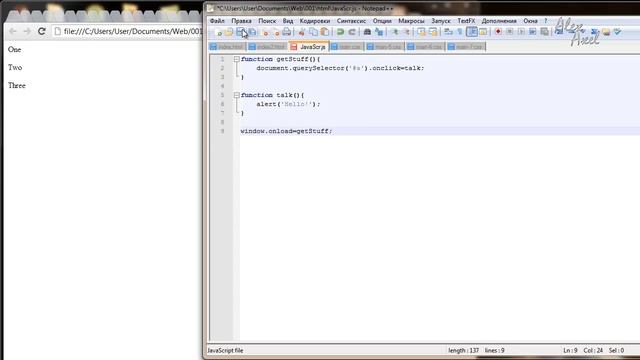Open the Опции menu
The width and height of the screenshot is (640, 360).
coord(382,21)
